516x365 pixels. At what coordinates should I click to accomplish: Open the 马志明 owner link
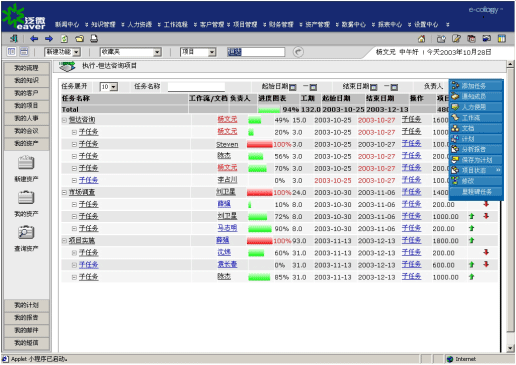[227, 228]
